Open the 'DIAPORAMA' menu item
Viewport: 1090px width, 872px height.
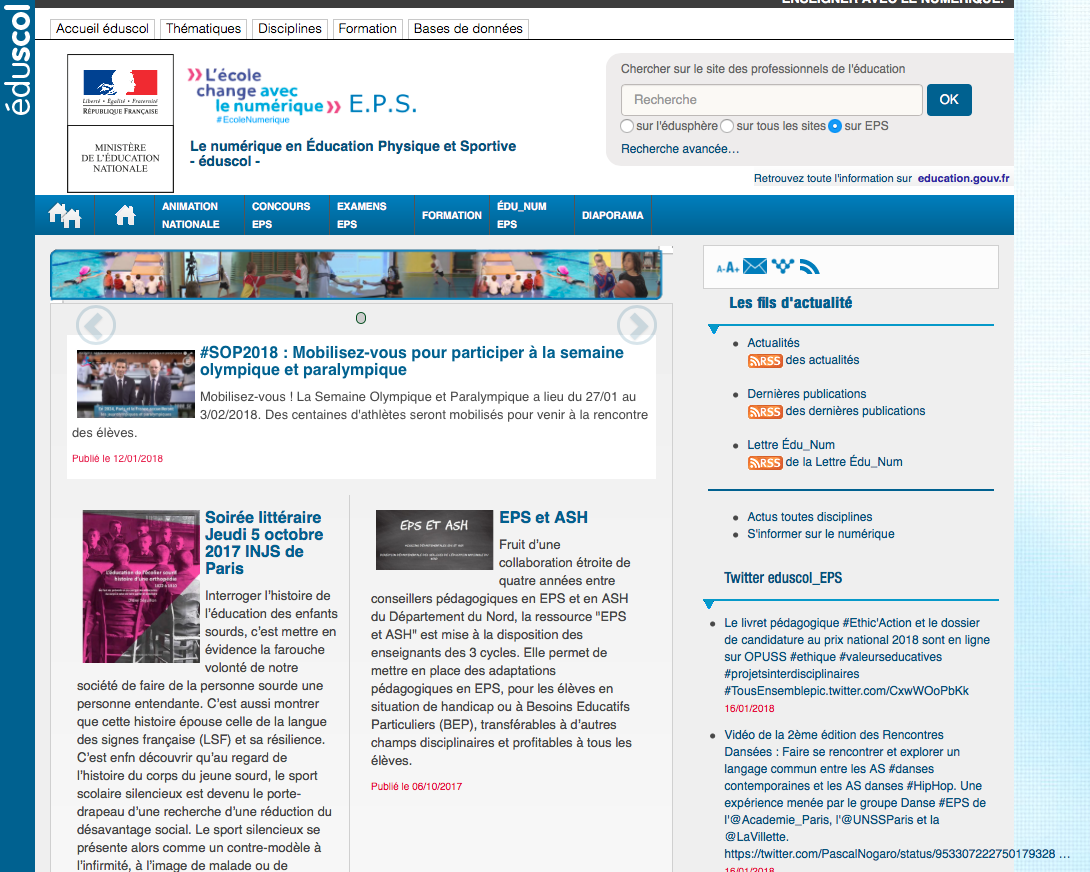612,214
